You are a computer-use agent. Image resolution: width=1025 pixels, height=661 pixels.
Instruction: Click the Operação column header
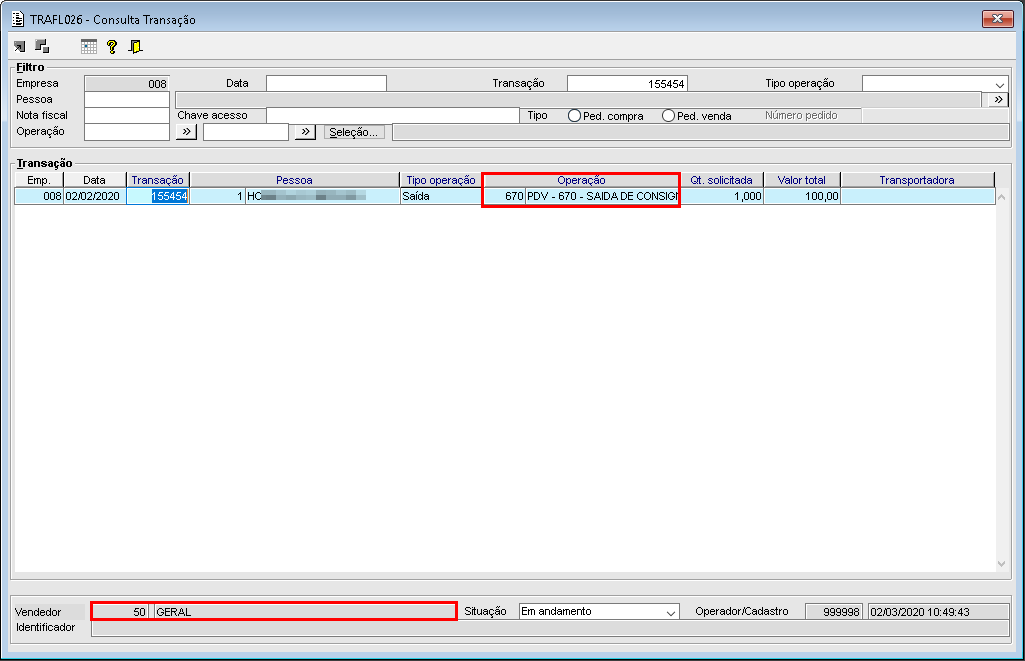581,180
